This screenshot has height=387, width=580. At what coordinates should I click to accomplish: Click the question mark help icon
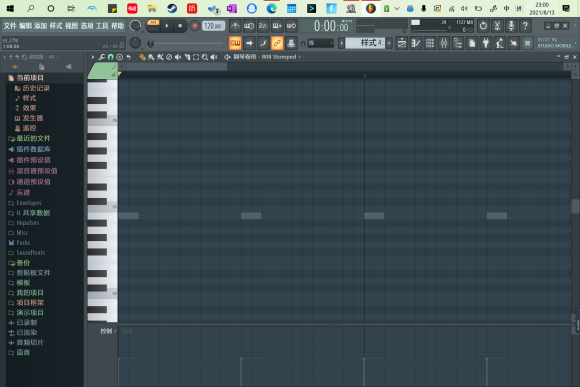coord(525,26)
